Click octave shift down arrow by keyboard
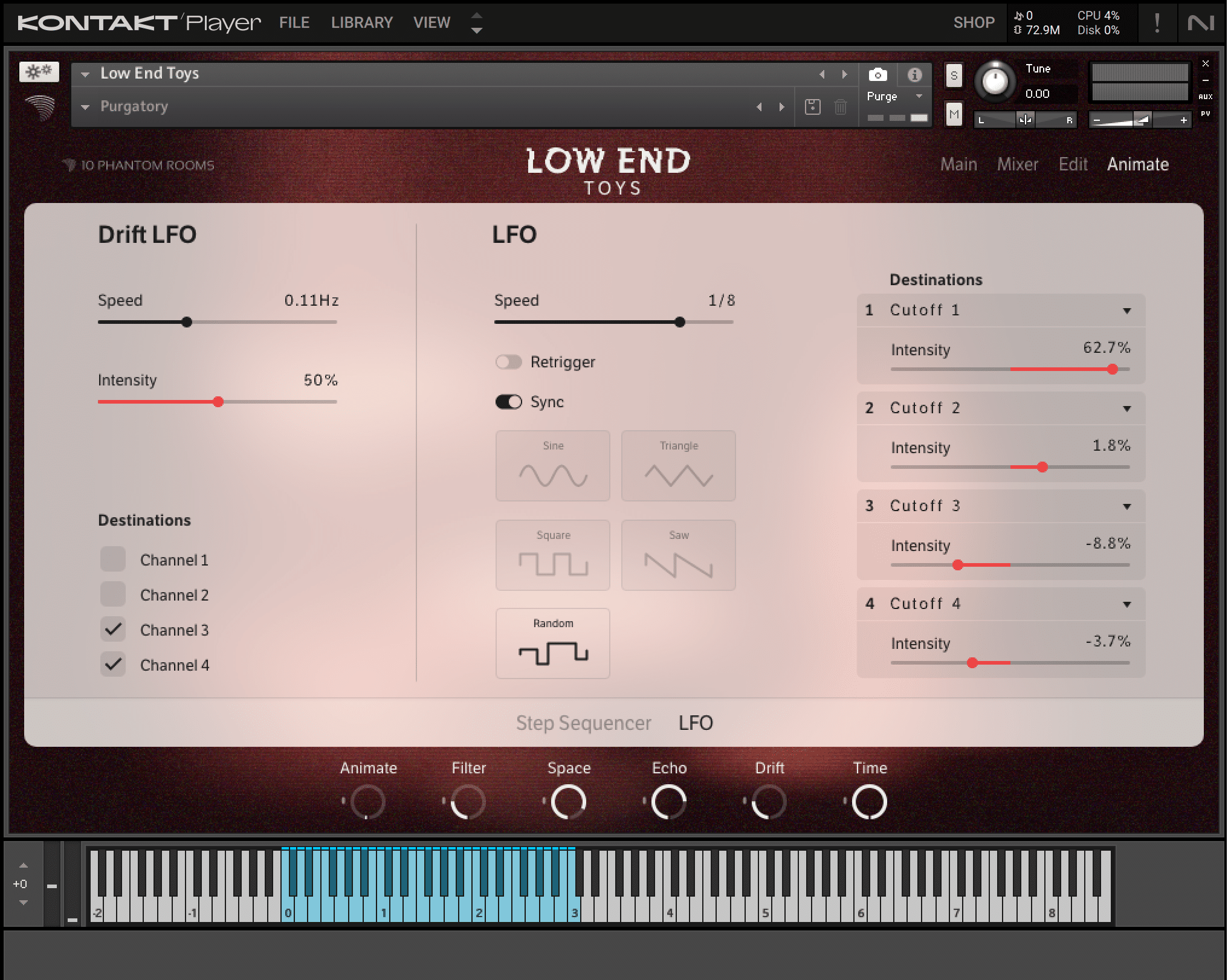The height and width of the screenshot is (980, 1228). coord(23,903)
